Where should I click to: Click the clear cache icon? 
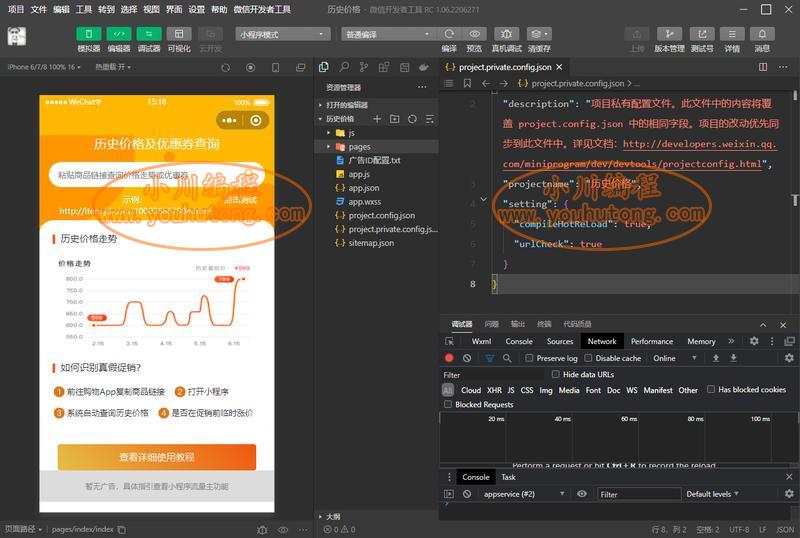click(539, 34)
